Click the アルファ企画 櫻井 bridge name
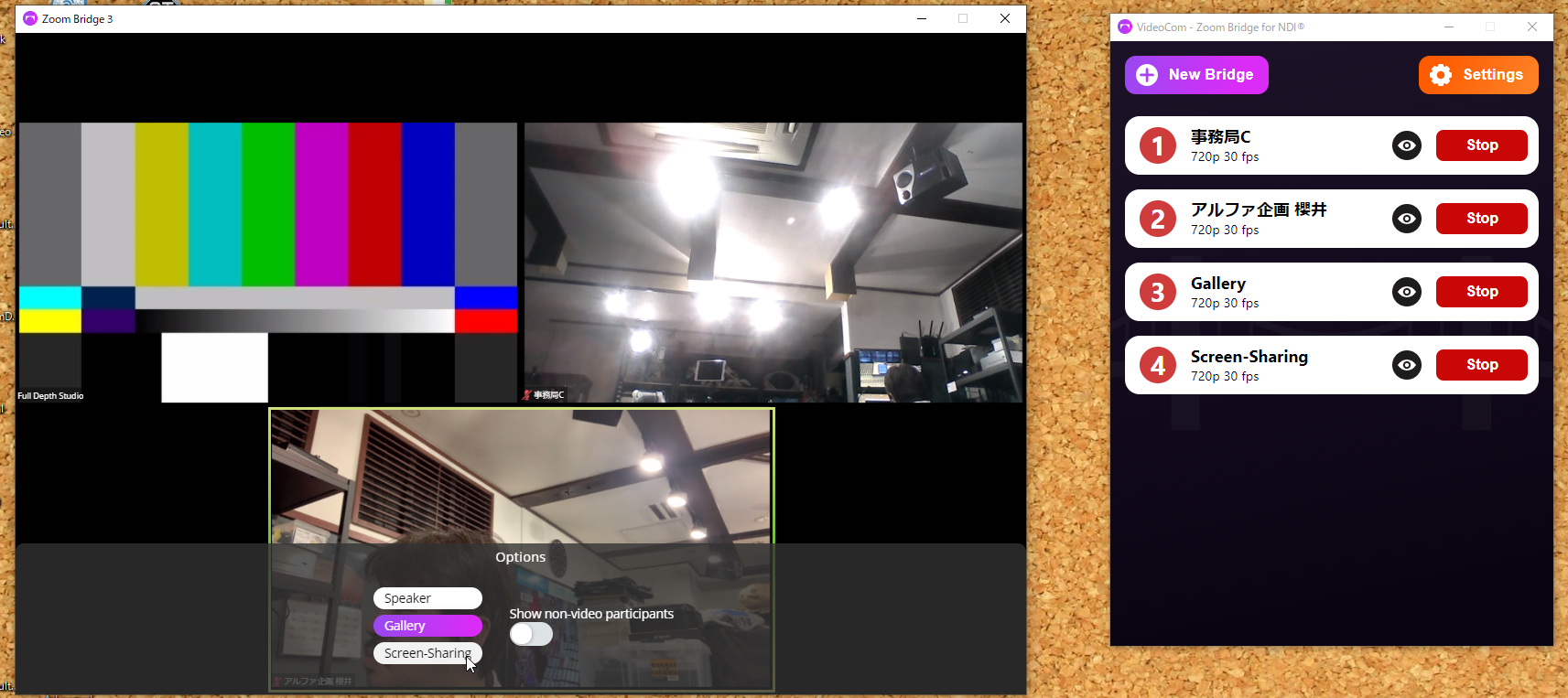The image size is (1568, 698). (x=1259, y=209)
